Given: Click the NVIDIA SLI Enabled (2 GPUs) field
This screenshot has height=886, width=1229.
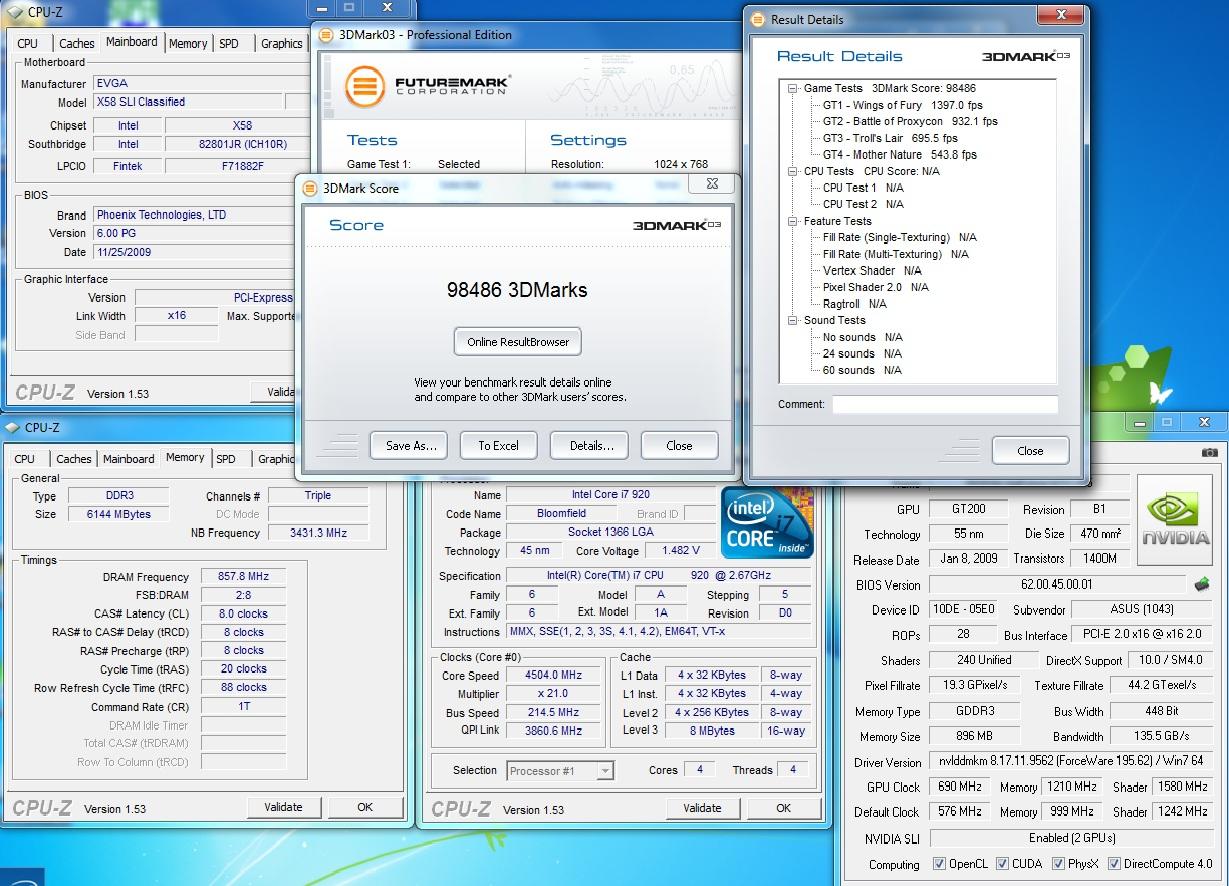Looking at the screenshot, I should tap(1071, 838).
